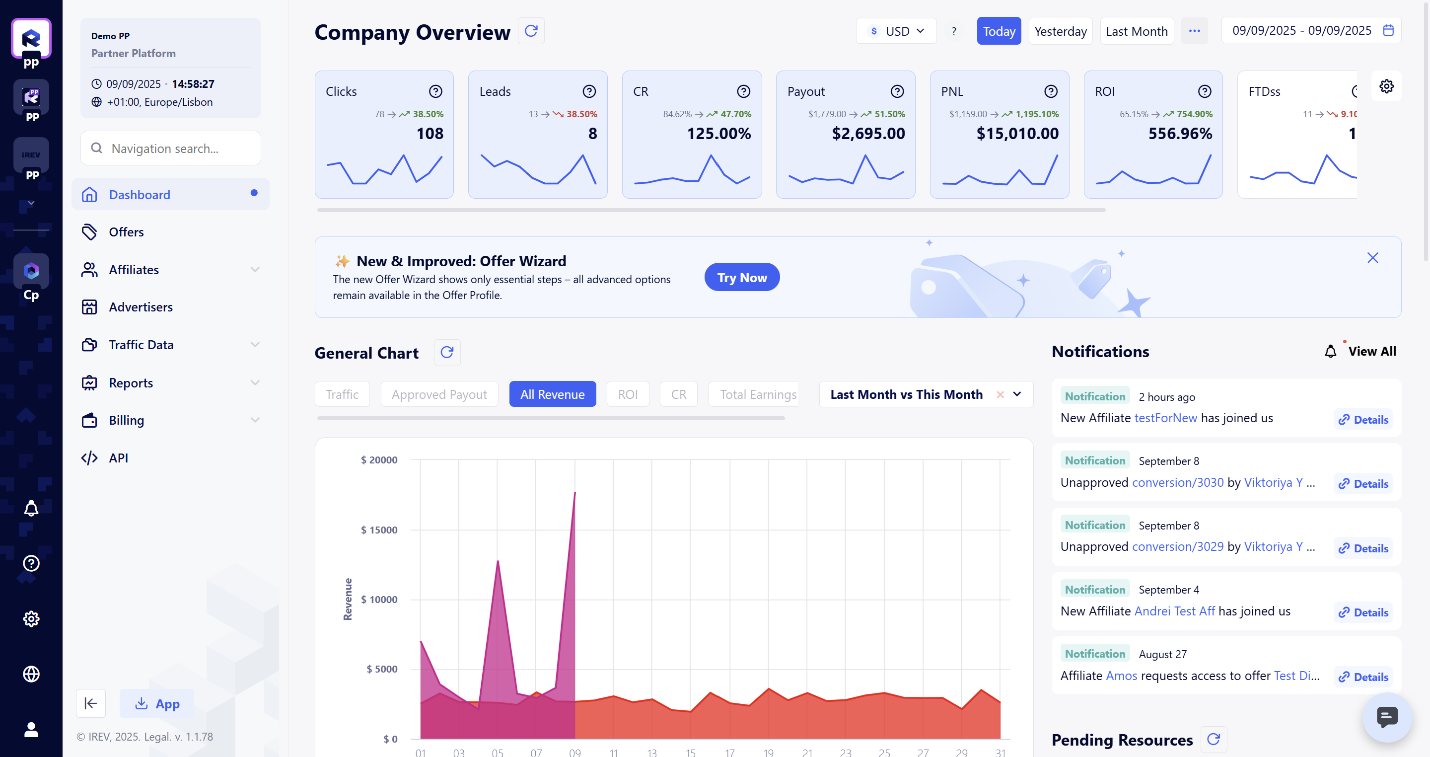Screen dimensions: 1430x757
Task: Switch chart to the Traffic tab
Action: coord(342,395)
